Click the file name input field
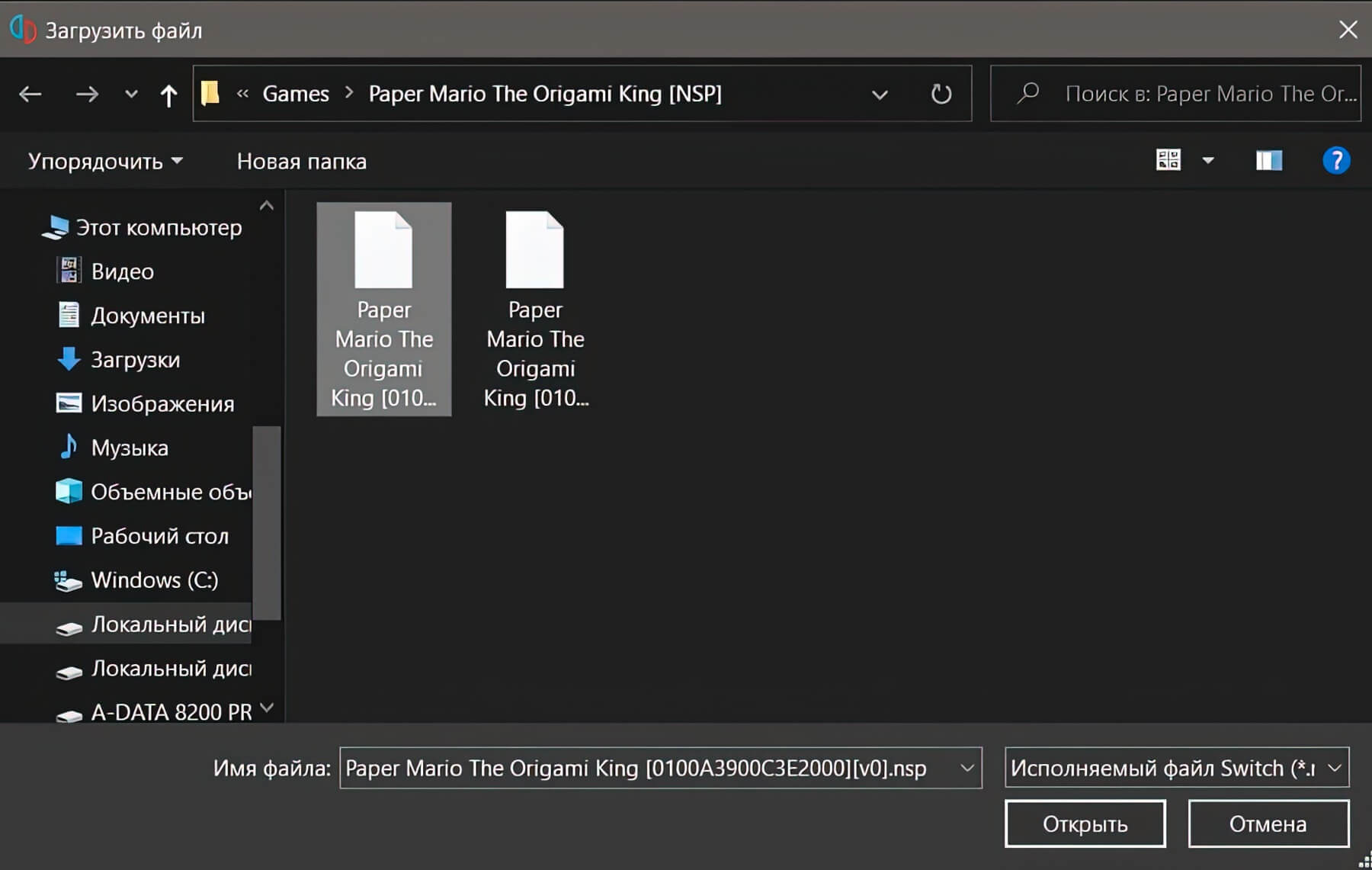Screen dimensions: 1372x870 click(x=648, y=768)
